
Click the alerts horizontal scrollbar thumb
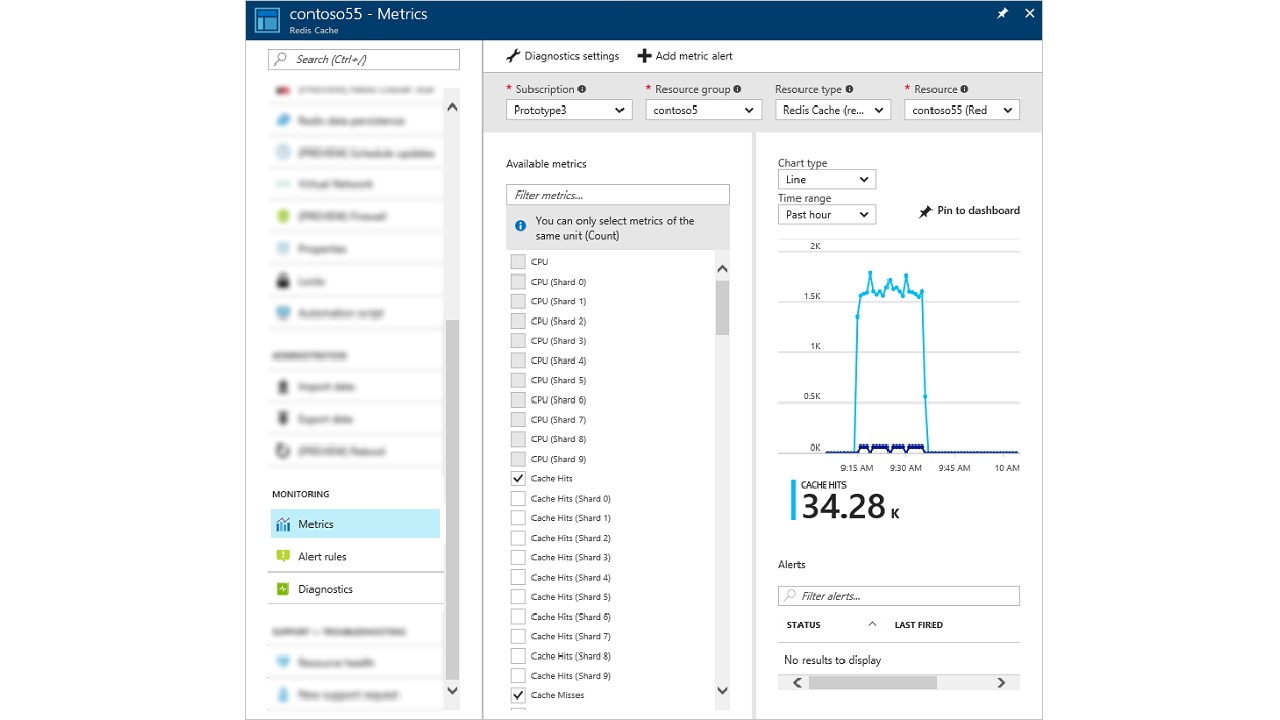[873, 683]
